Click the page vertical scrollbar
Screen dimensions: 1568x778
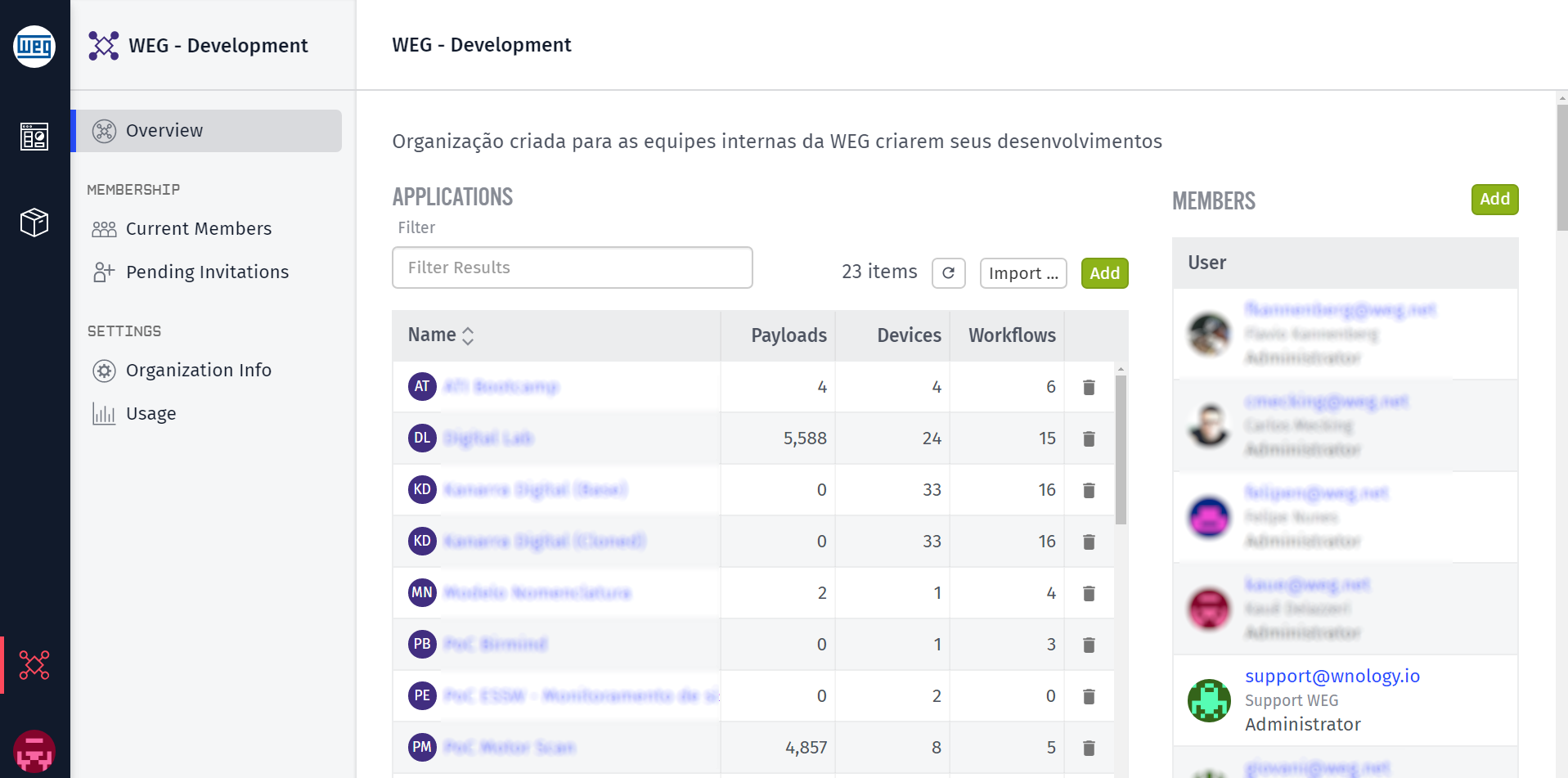1561,168
